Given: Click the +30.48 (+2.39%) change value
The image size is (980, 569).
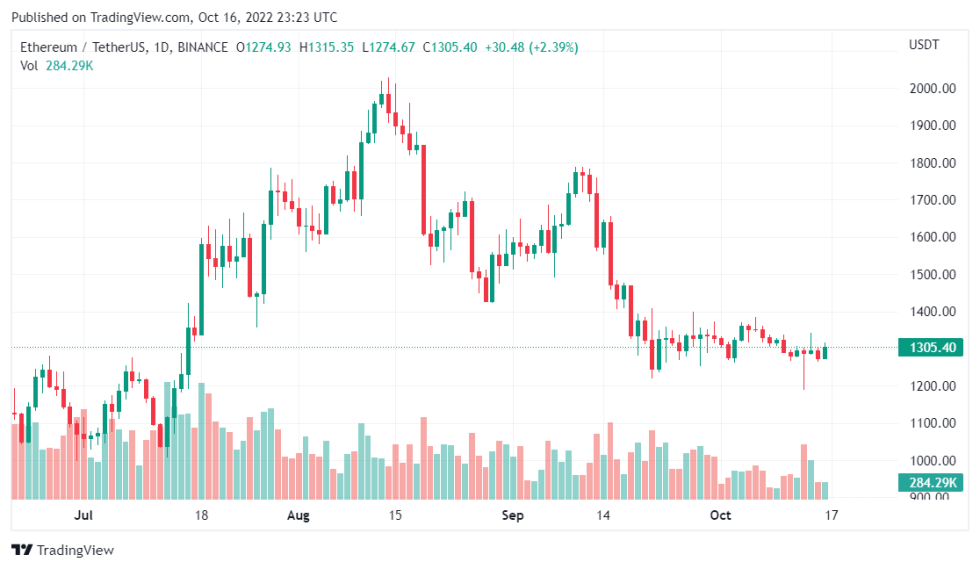Looking at the screenshot, I should [x=541, y=47].
